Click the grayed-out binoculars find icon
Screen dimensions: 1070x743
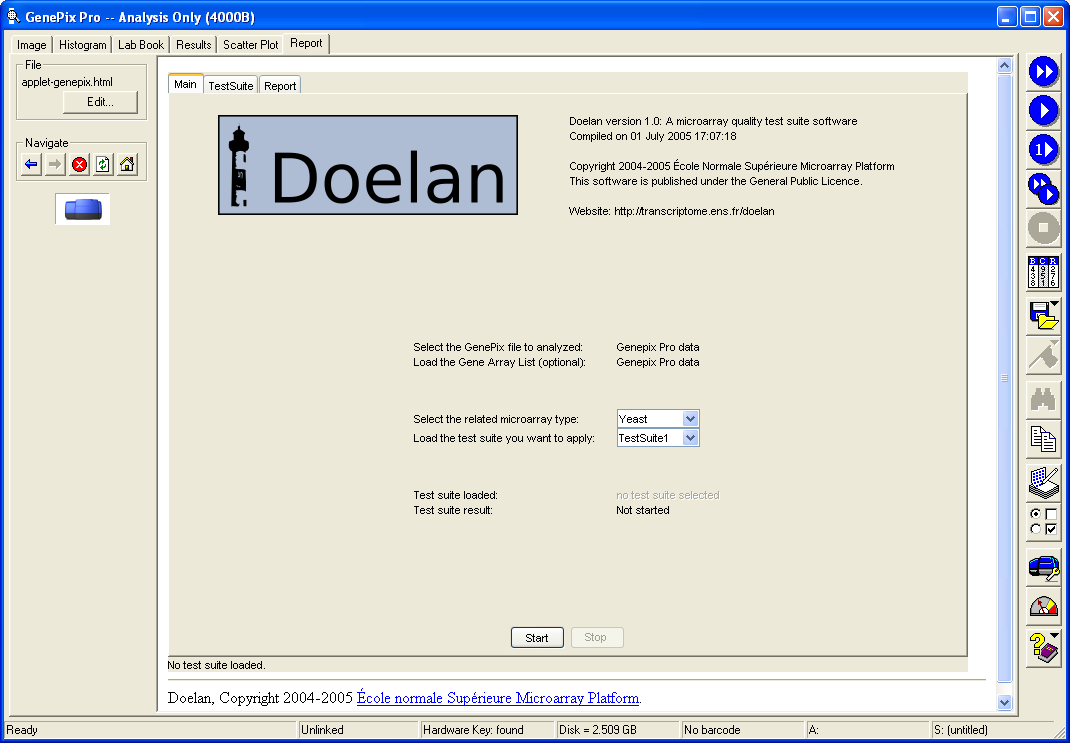click(1043, 398)
